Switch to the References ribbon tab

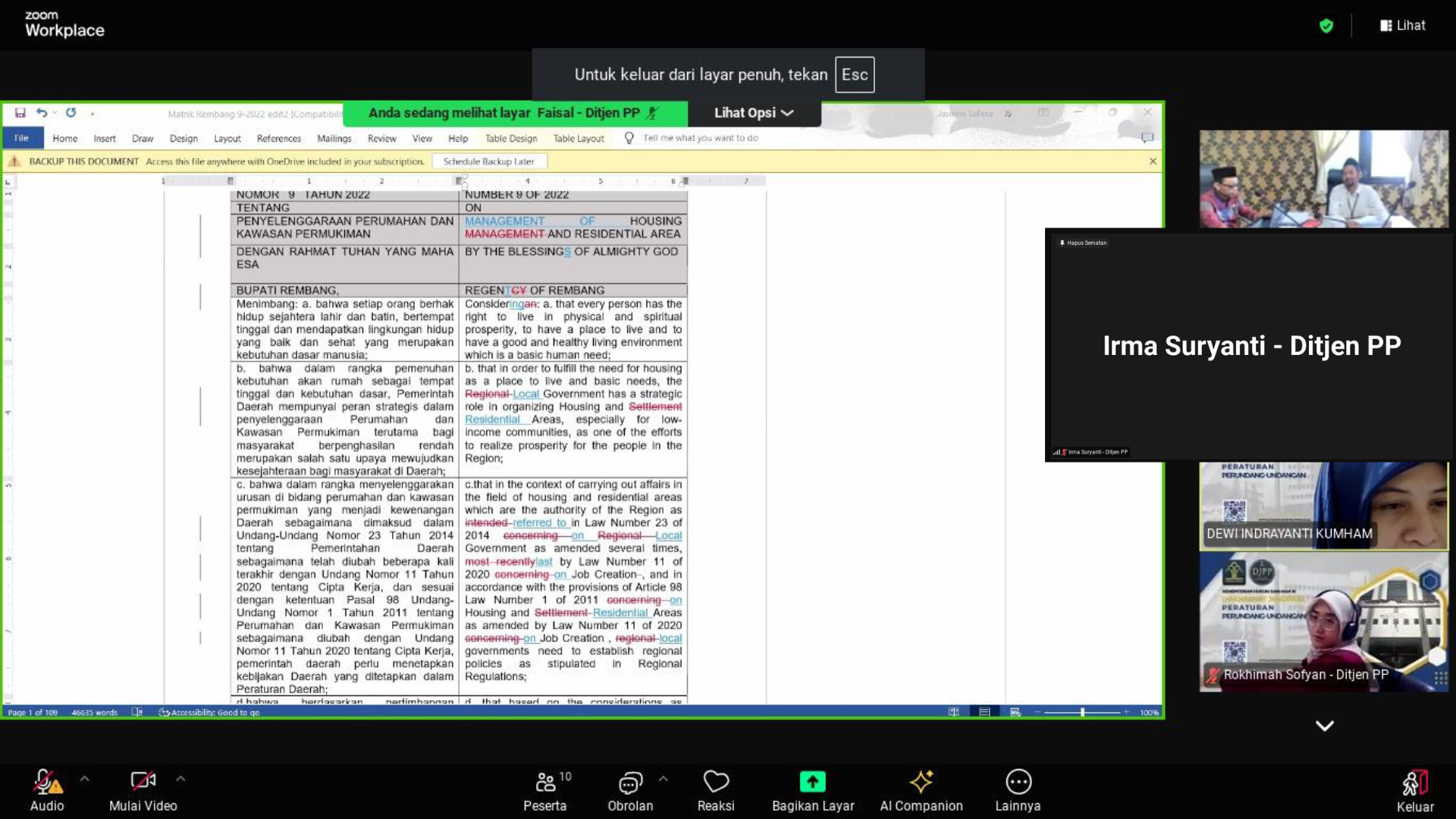click(x=278, y=139)
